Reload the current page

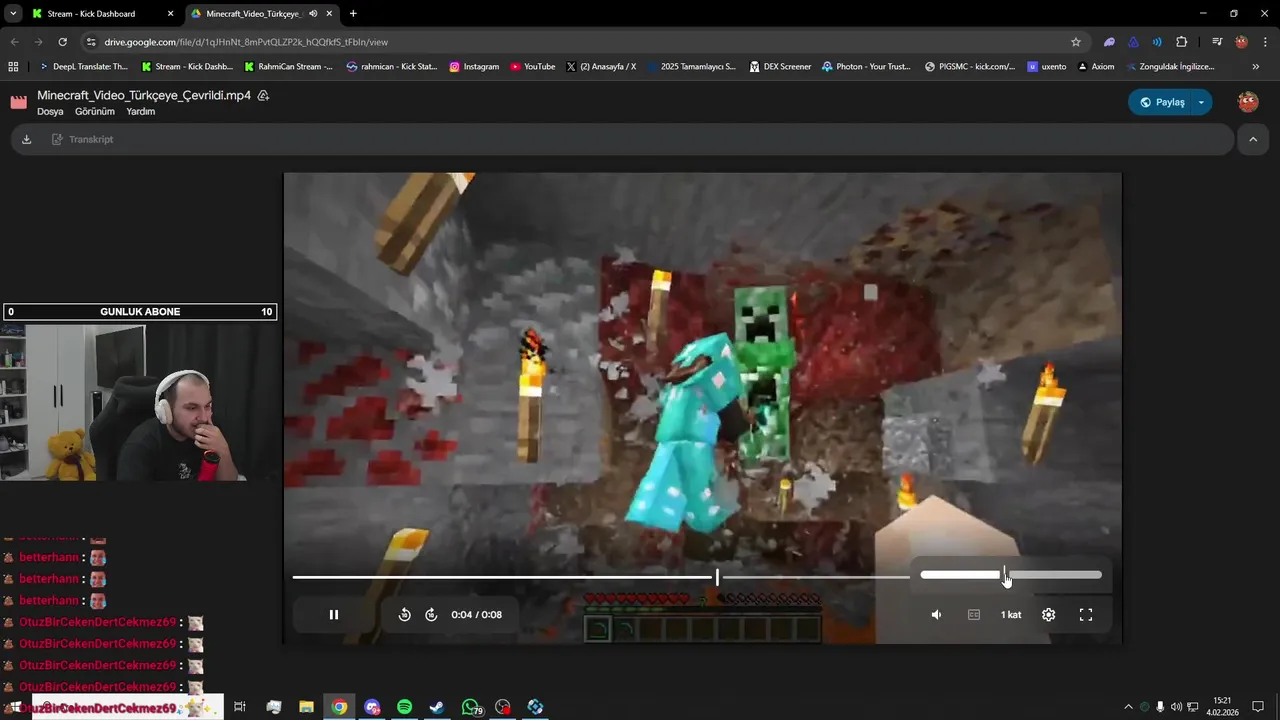62,42
